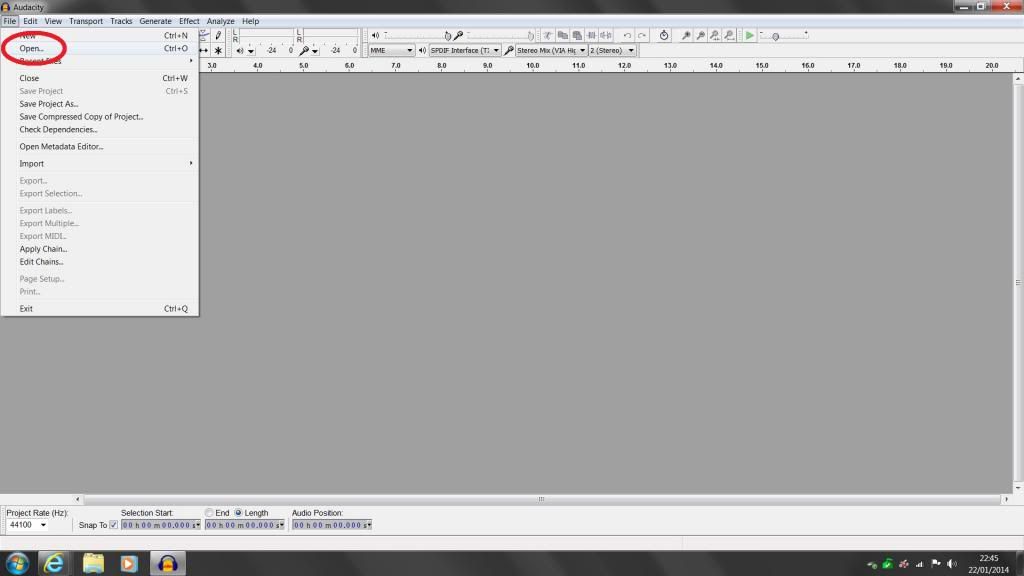The width and height of the screenshot is (1024, 576).
Task: Click the playback speed slider handle
Action: (x=776, y=37)
